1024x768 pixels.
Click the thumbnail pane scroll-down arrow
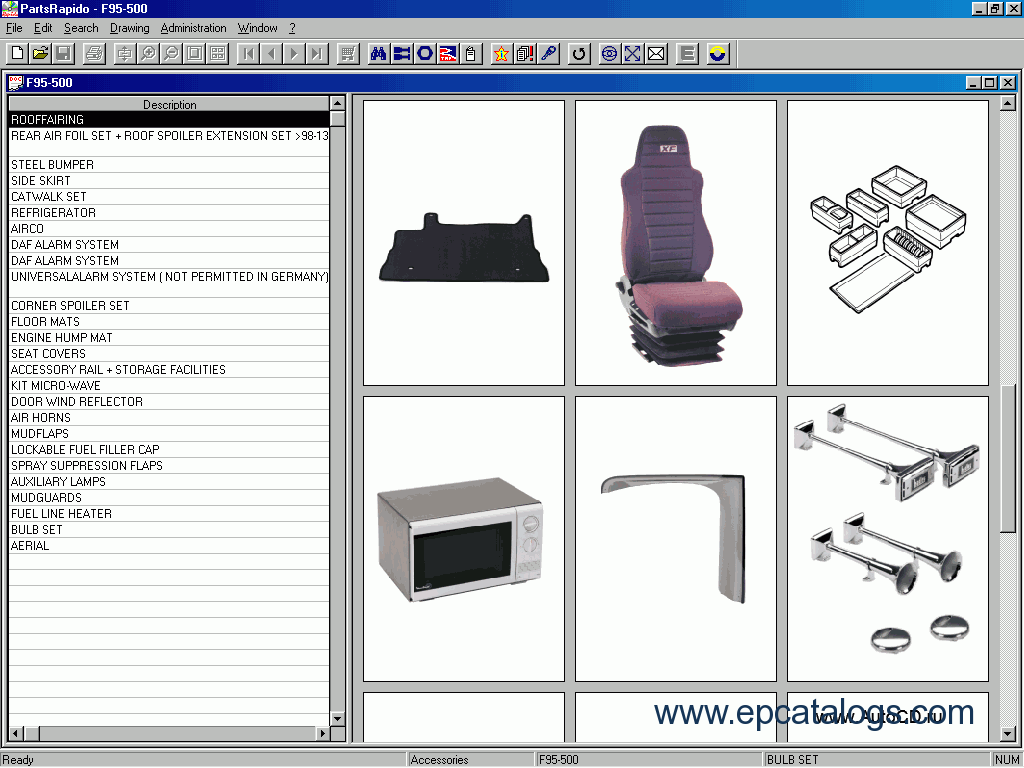point(1008,734)
